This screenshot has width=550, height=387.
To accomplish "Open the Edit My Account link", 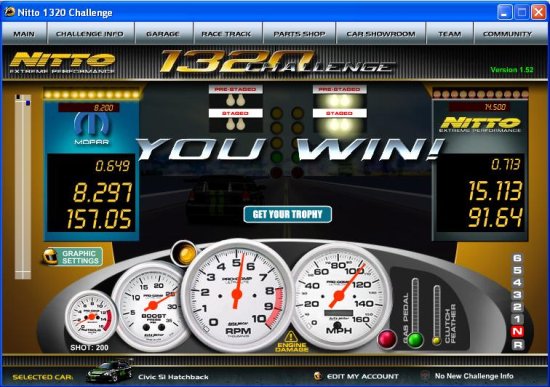I will point(363,376).
